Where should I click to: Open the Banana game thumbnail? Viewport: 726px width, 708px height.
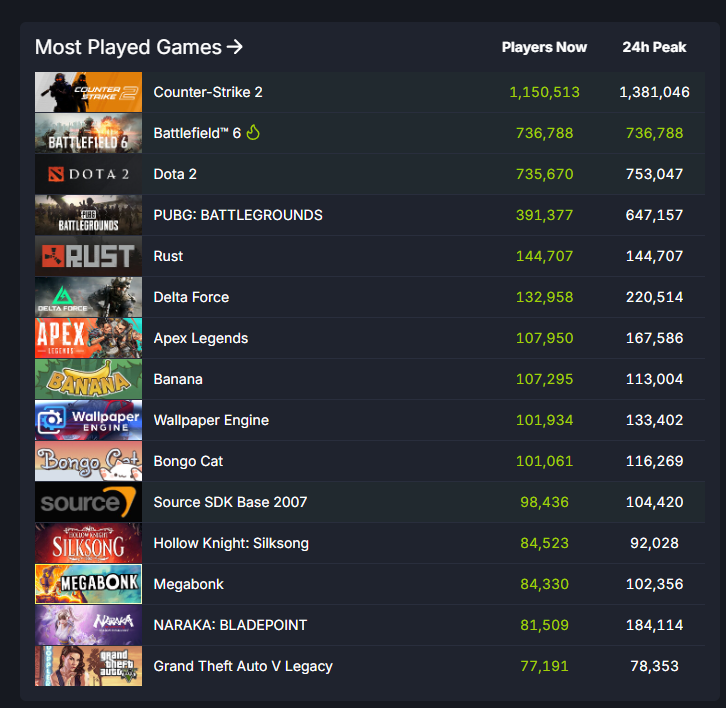pyautogui.click(x=88, y=379)
